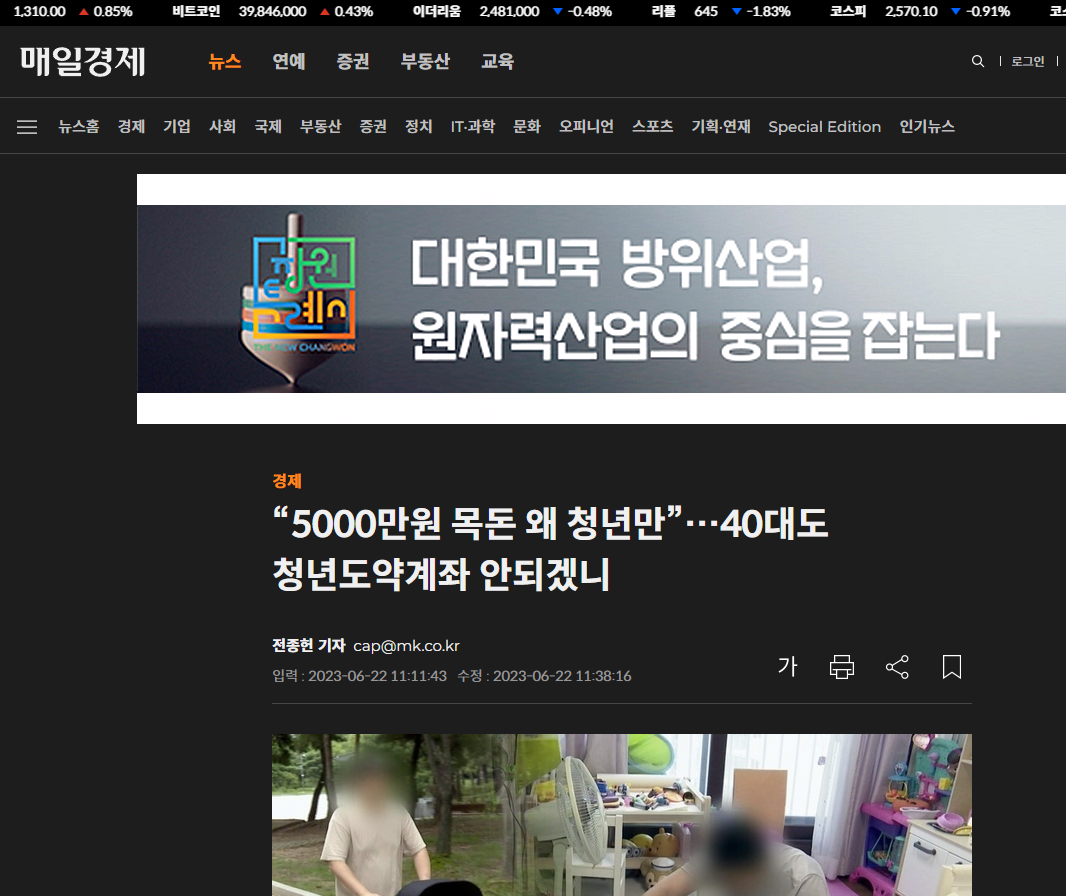Click the article photo below the headline

[x=621, y=815]
